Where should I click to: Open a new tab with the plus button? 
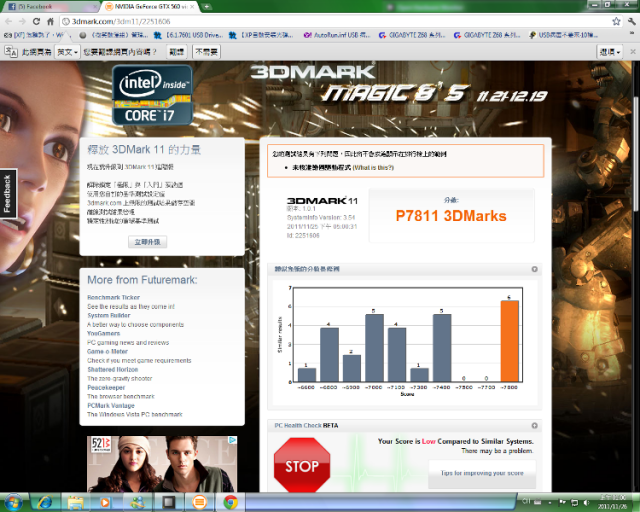tap(207, 7)
